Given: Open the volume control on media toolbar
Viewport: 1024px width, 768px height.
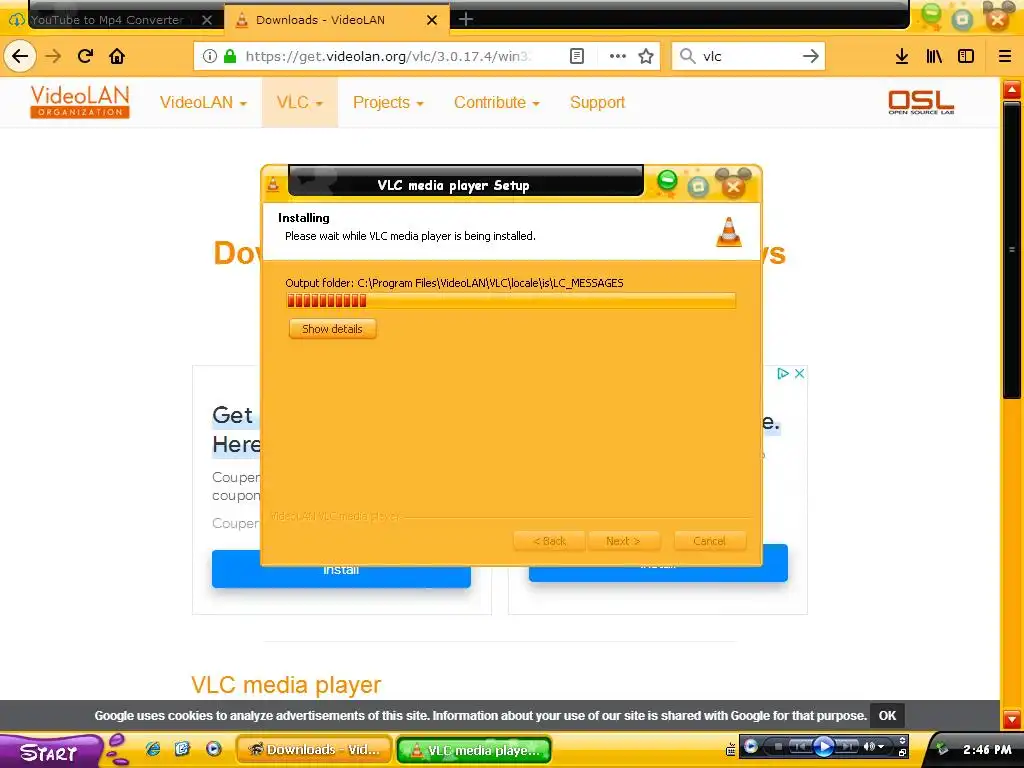Looking at the screenshot, I should [873, 746].
